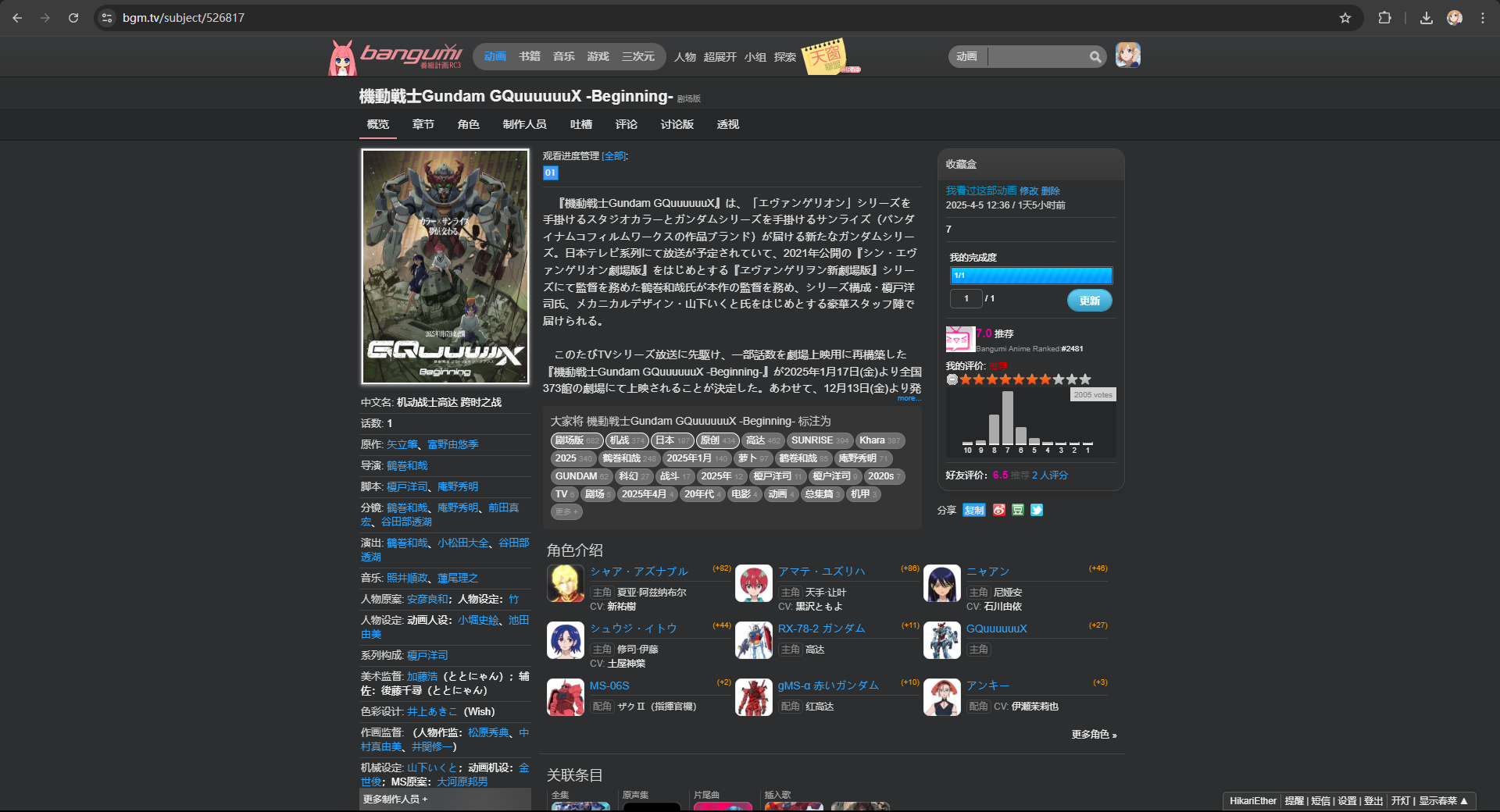Click 删除 in collection box
This screenshot has width=1500, height=812.
pos(1050,191)
